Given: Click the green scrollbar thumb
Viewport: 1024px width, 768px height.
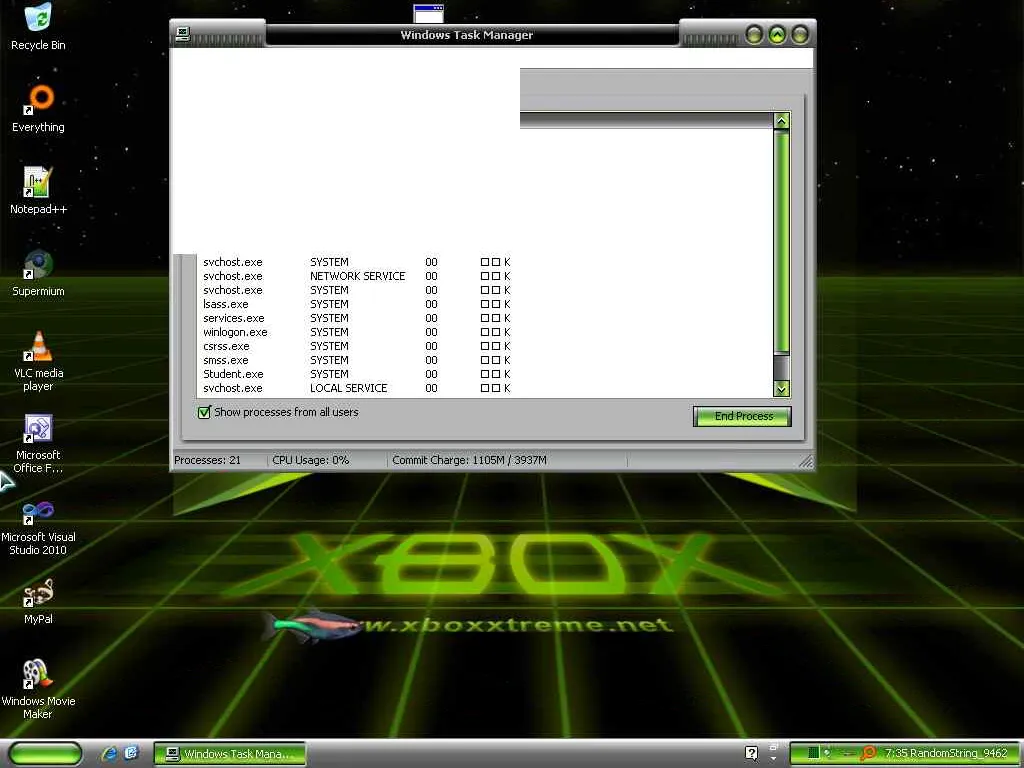Looking at the screenshot, I should point(781,242).
